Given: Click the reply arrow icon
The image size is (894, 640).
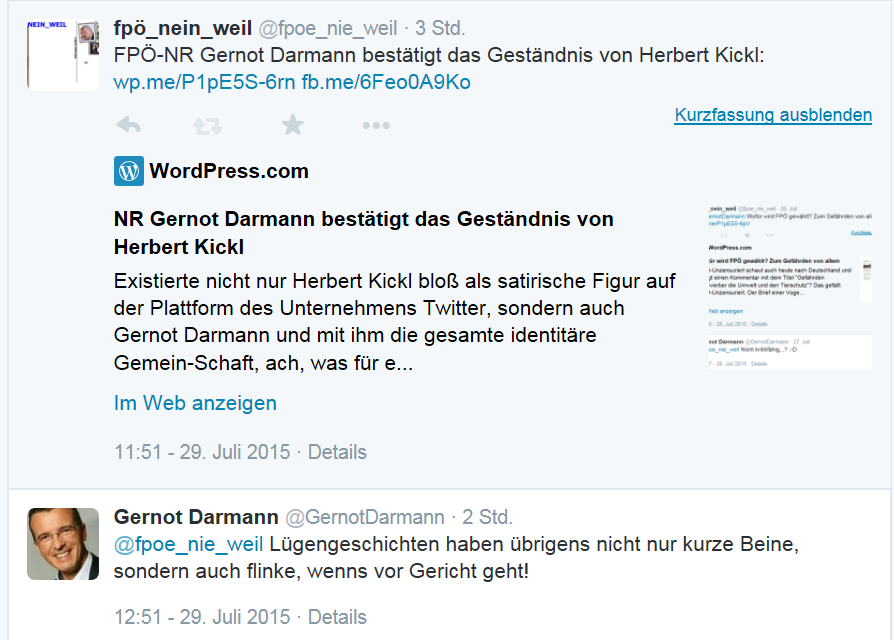Looking at the screenshot, I should point(128,125).
